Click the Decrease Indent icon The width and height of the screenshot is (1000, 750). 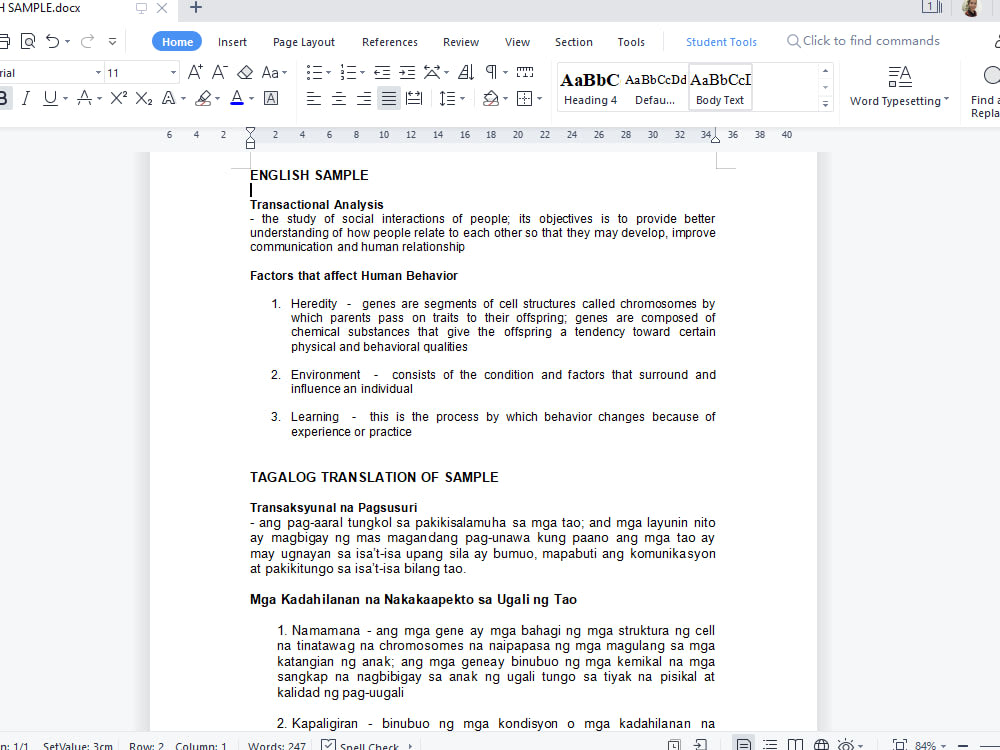point(382,72)
